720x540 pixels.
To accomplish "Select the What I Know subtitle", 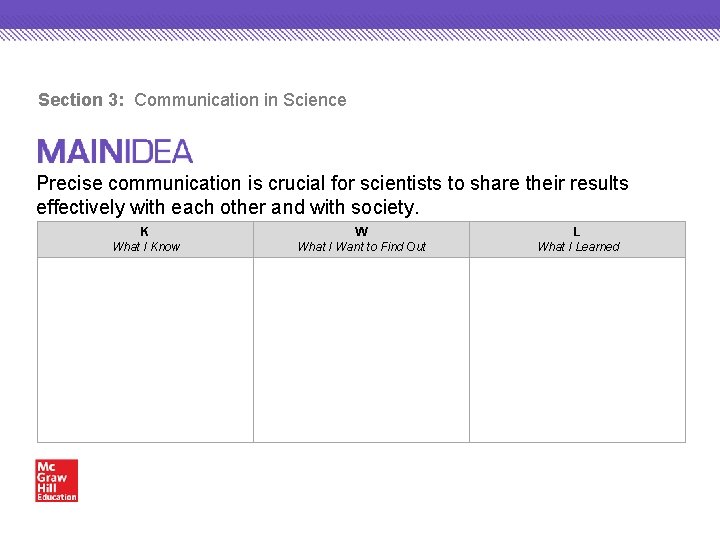I will pyautogui.click(x=146, y=247).
